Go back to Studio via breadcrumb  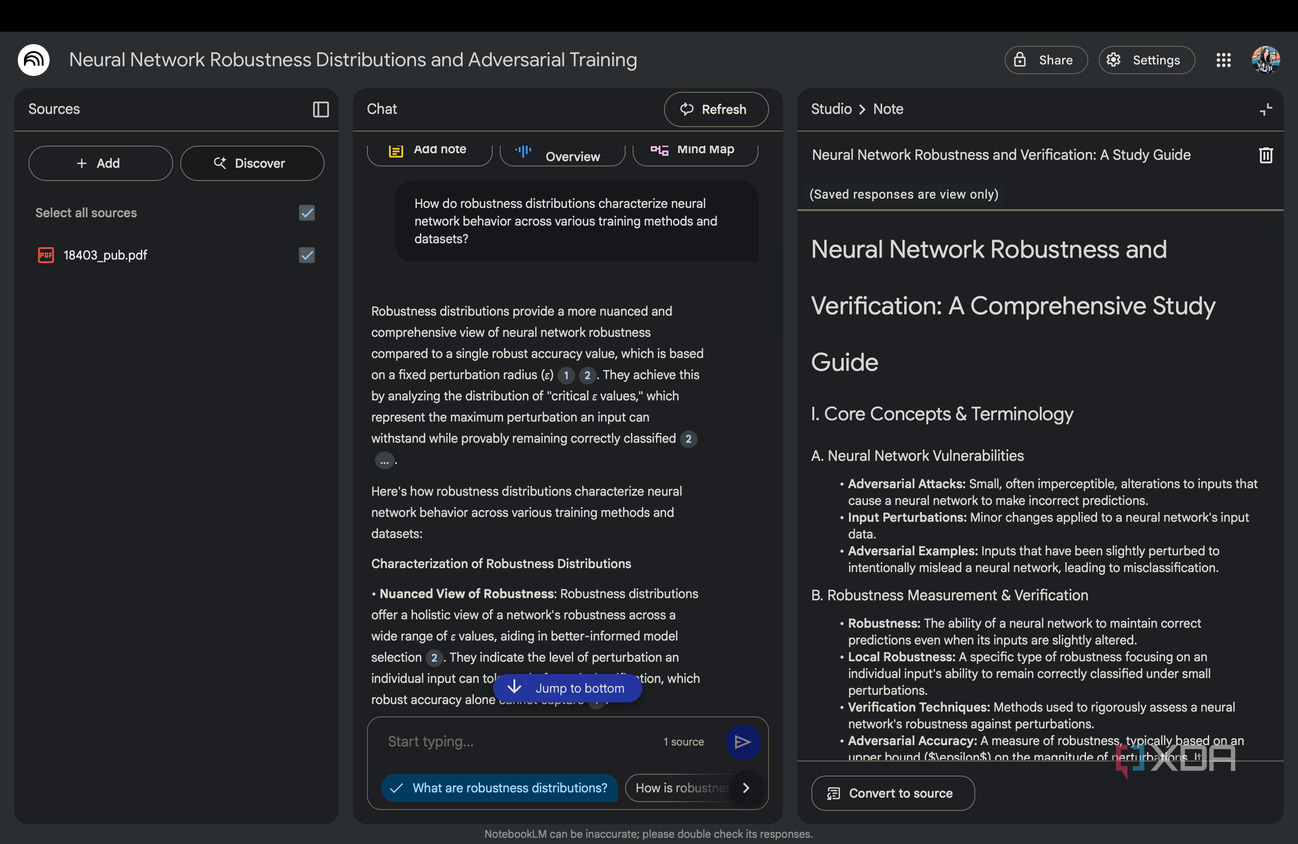tap(831, 109)
